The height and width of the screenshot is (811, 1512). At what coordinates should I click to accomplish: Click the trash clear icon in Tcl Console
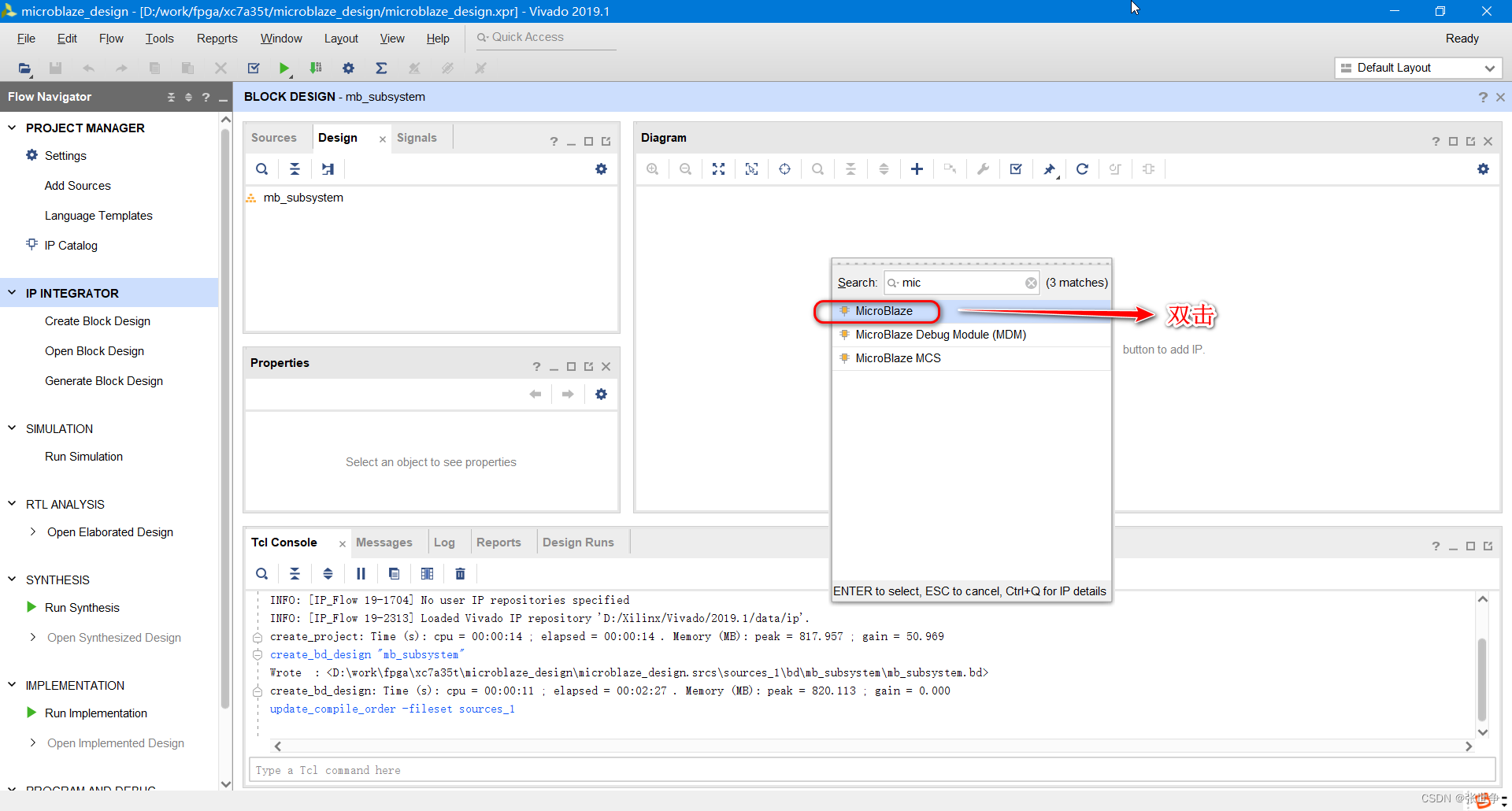click(x=460, y=574)
